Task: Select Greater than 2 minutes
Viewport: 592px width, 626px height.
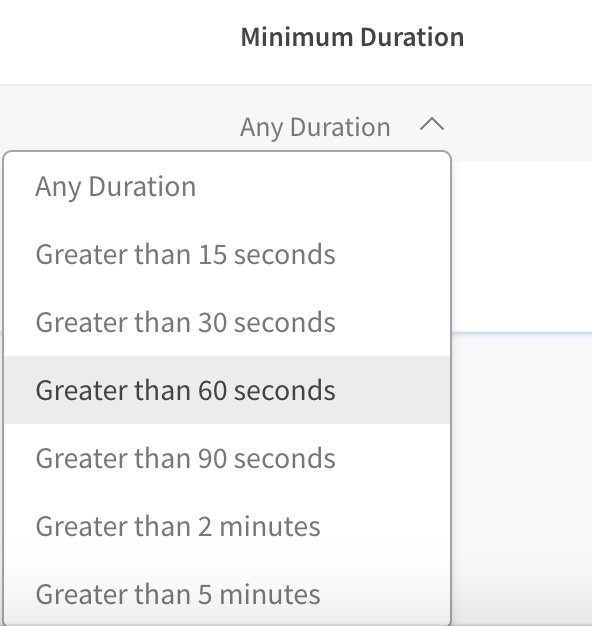Action: pyautogui.click(x=227, y=526)
